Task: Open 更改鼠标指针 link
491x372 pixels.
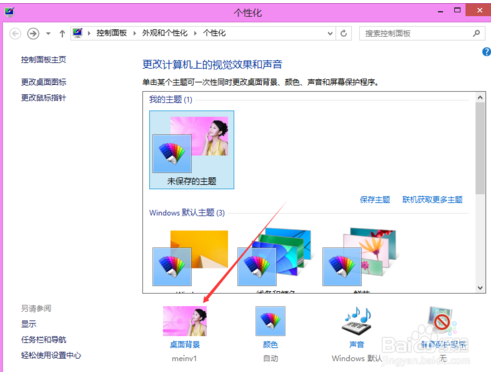Action: click(x=44, y=97)
